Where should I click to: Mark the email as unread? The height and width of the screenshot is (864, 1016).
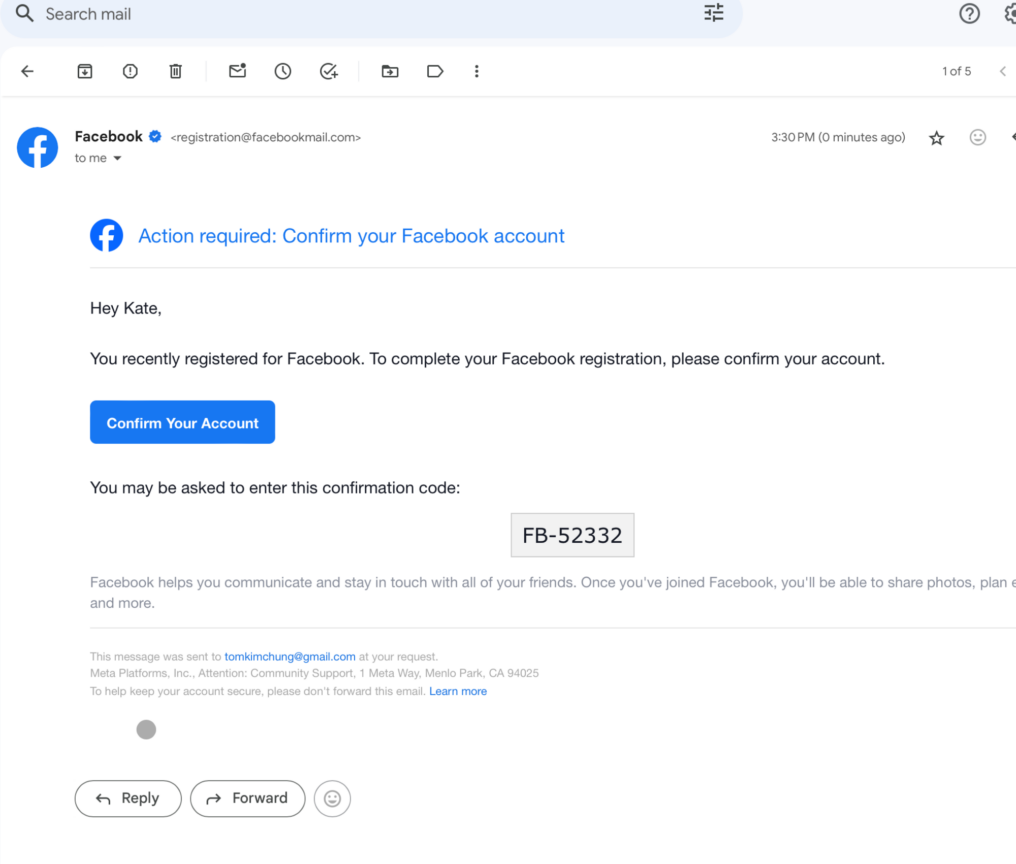pyautogui.click(x=237, y=71)
